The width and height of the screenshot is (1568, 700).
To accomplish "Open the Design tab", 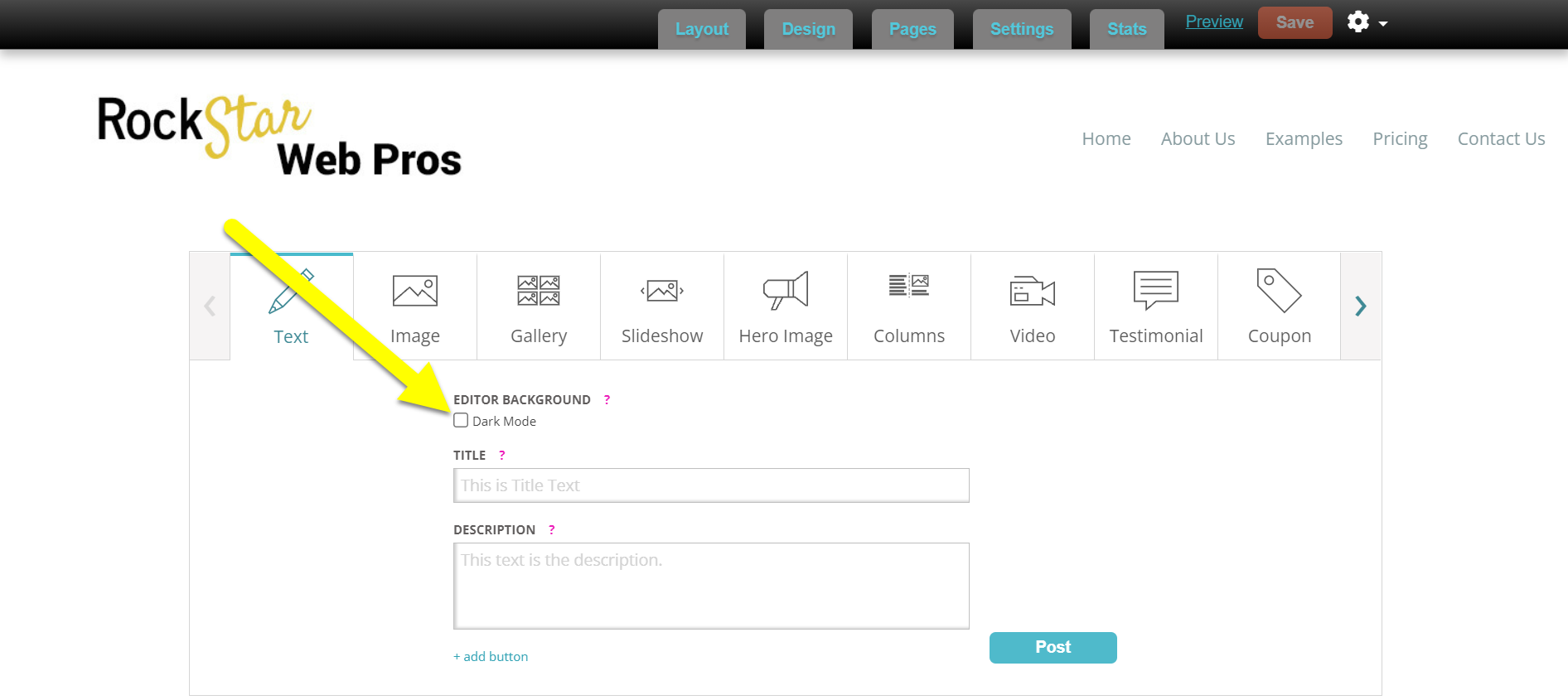I will click(x=808, y=29).
